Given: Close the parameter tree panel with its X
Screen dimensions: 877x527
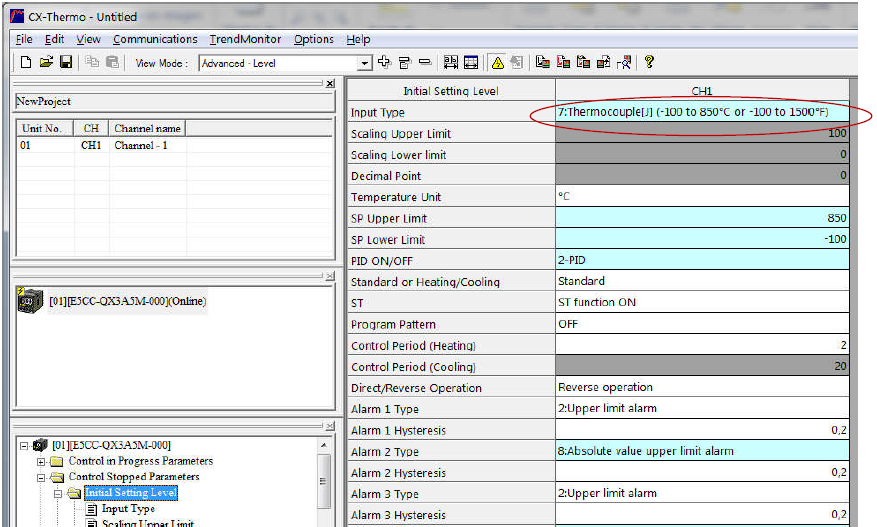Looking at the screenshot, I should [x=330, y=426].
